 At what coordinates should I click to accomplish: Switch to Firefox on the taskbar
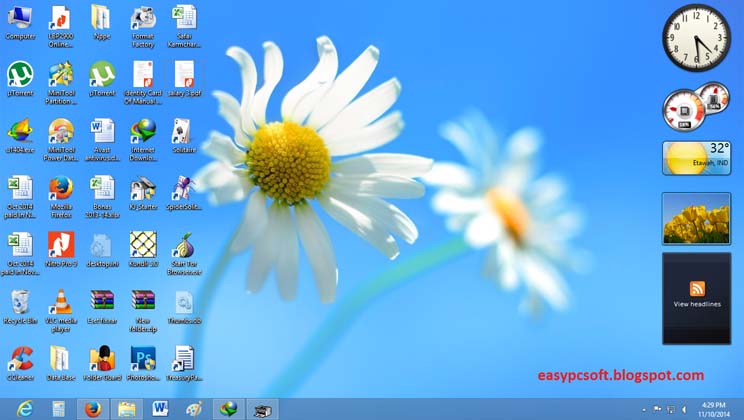(93, 409)
